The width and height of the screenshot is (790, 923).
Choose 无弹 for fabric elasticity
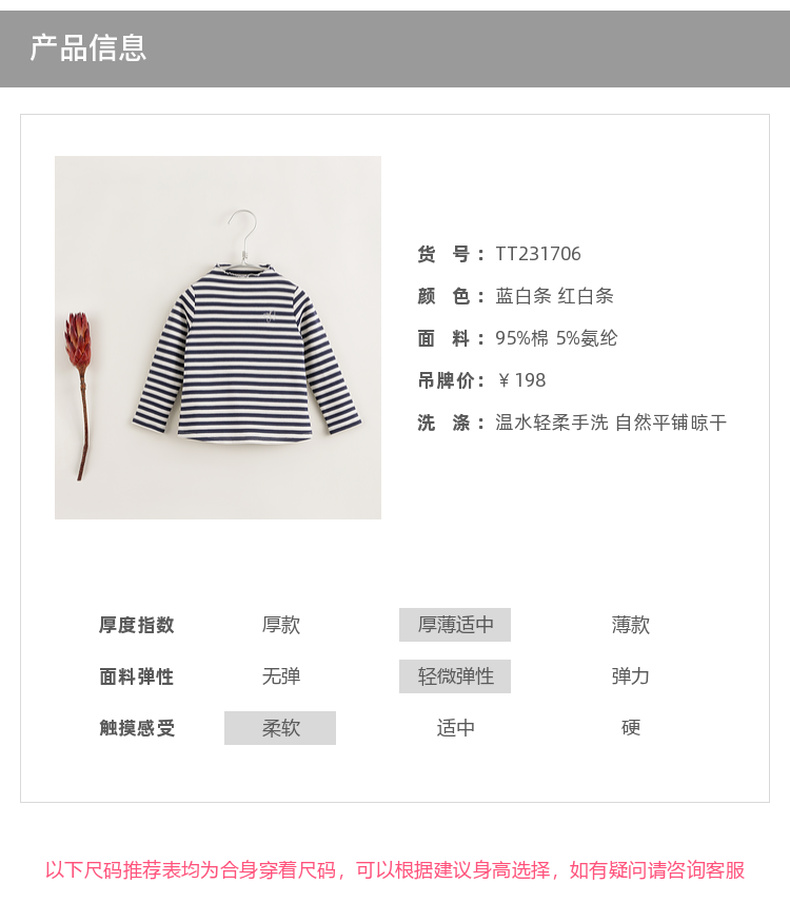click(281, 676)
